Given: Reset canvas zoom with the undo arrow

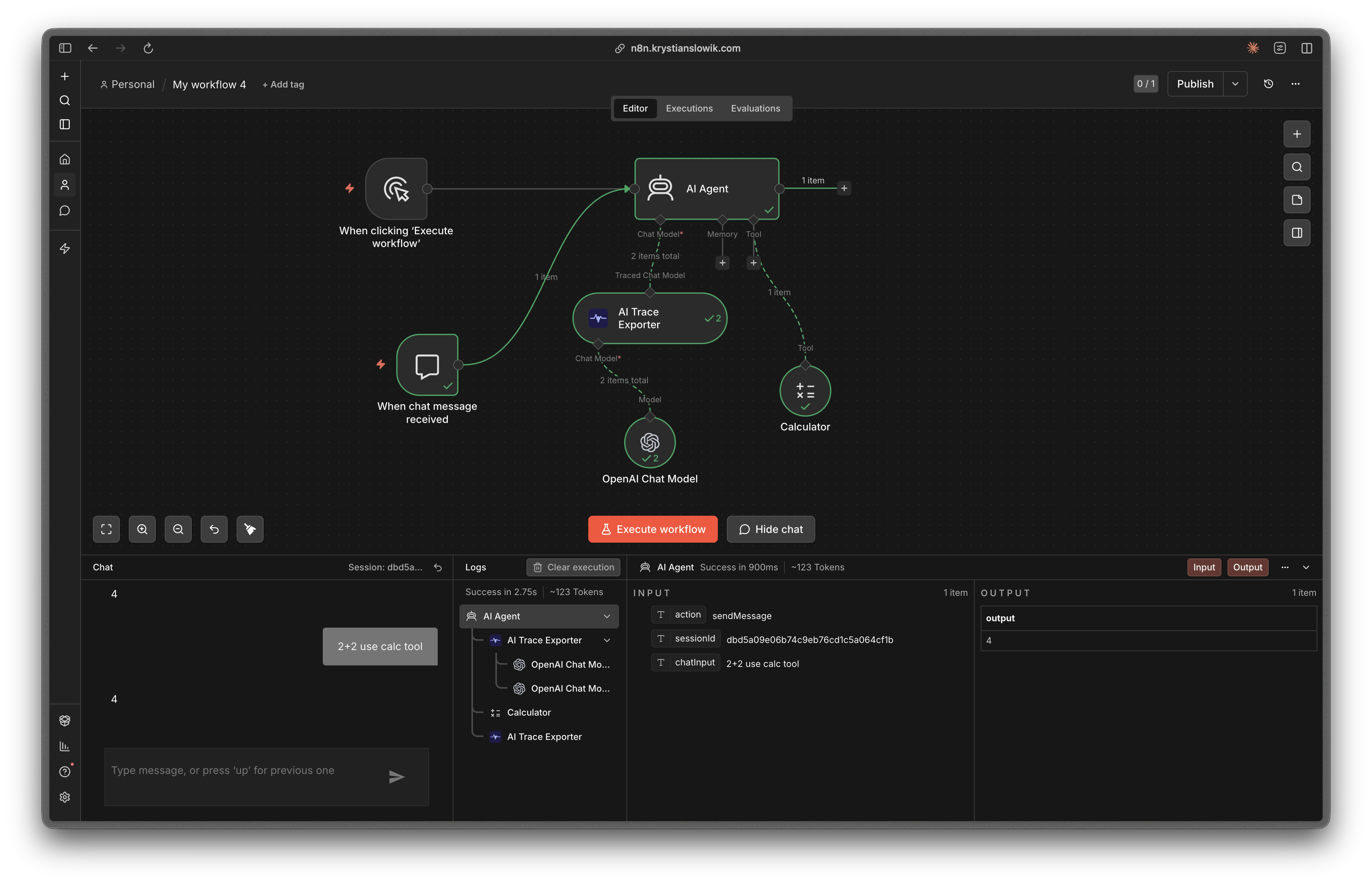Looking at the screenshot, I should [214, 529].
